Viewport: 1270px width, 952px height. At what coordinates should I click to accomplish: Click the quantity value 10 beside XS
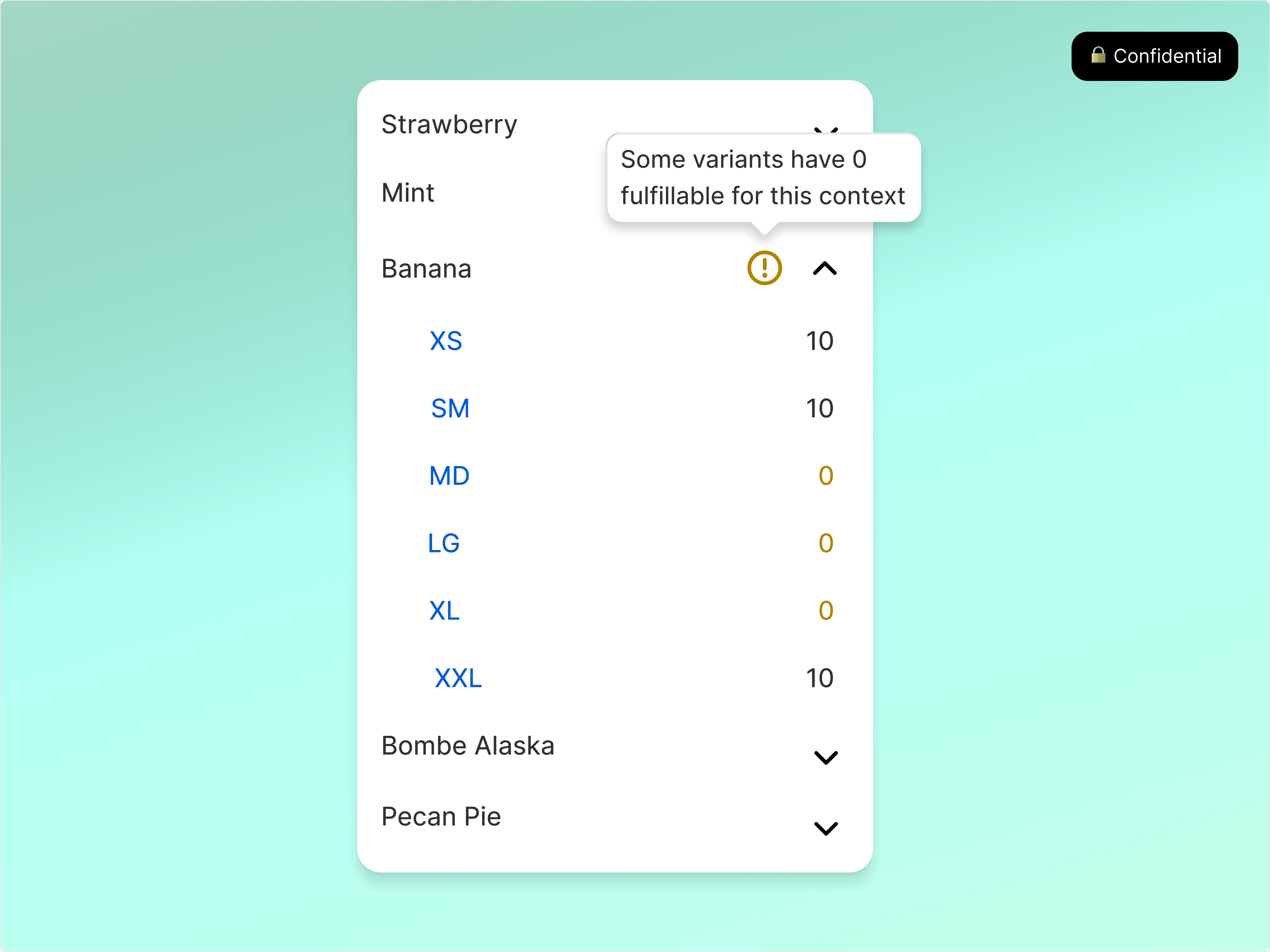[x=819, y=340]
